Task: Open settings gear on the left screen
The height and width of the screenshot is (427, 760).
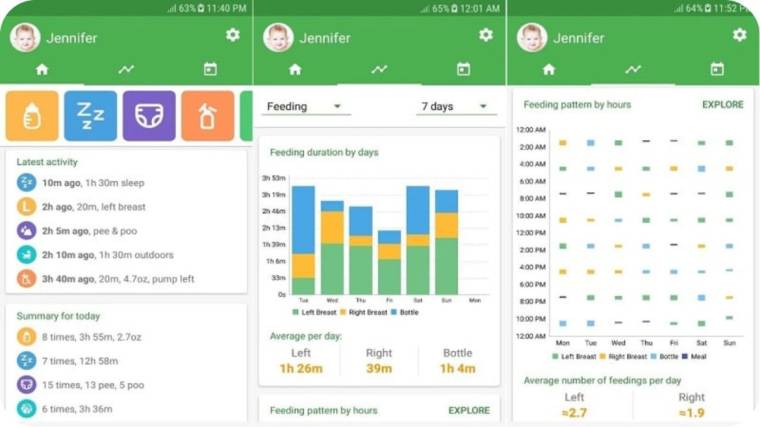Action: 233,35
